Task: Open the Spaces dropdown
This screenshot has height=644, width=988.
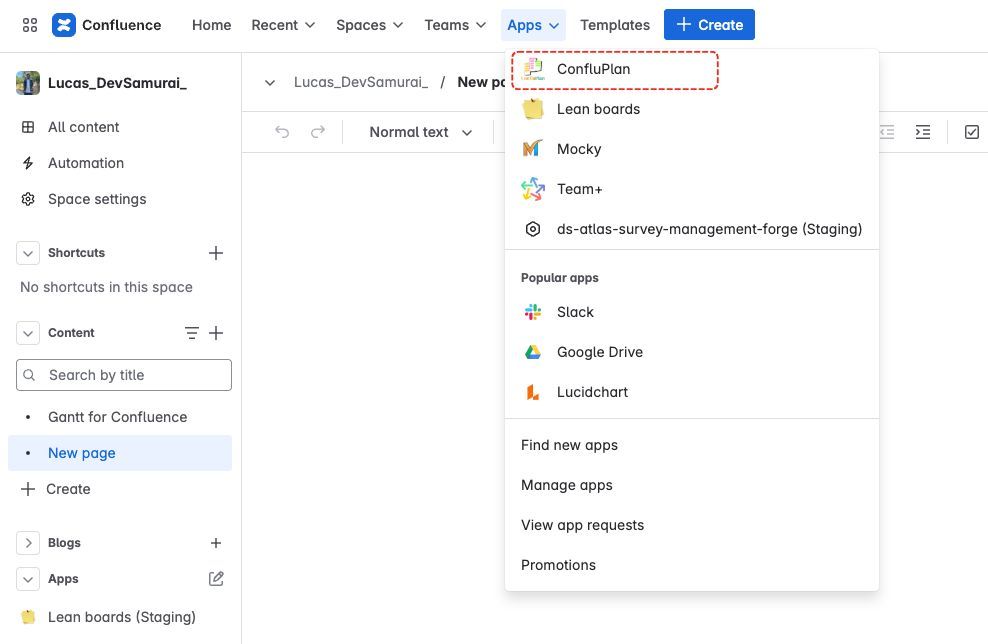Action: point(369,25)
